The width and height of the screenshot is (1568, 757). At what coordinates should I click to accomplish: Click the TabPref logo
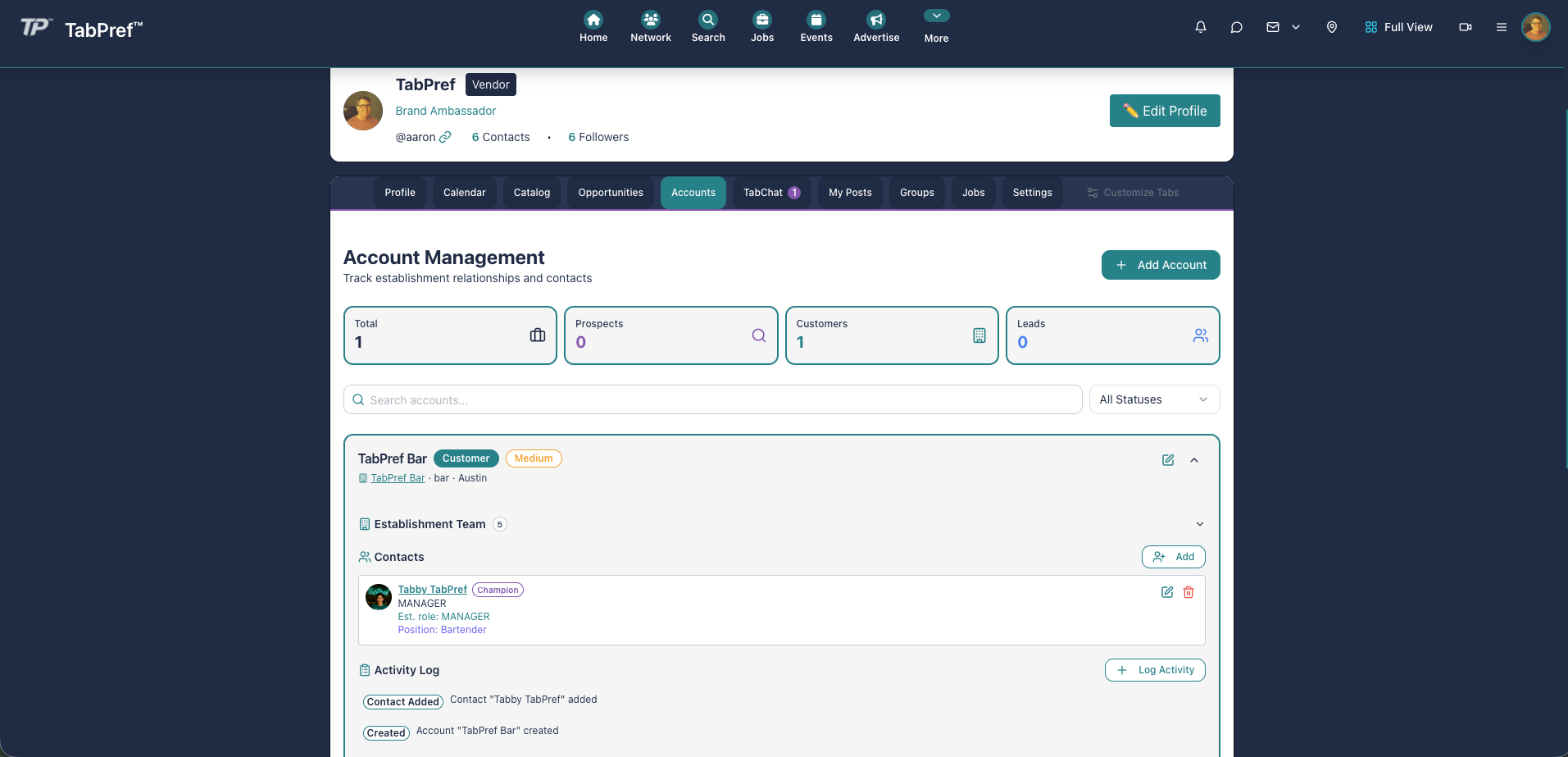[81, 29]
